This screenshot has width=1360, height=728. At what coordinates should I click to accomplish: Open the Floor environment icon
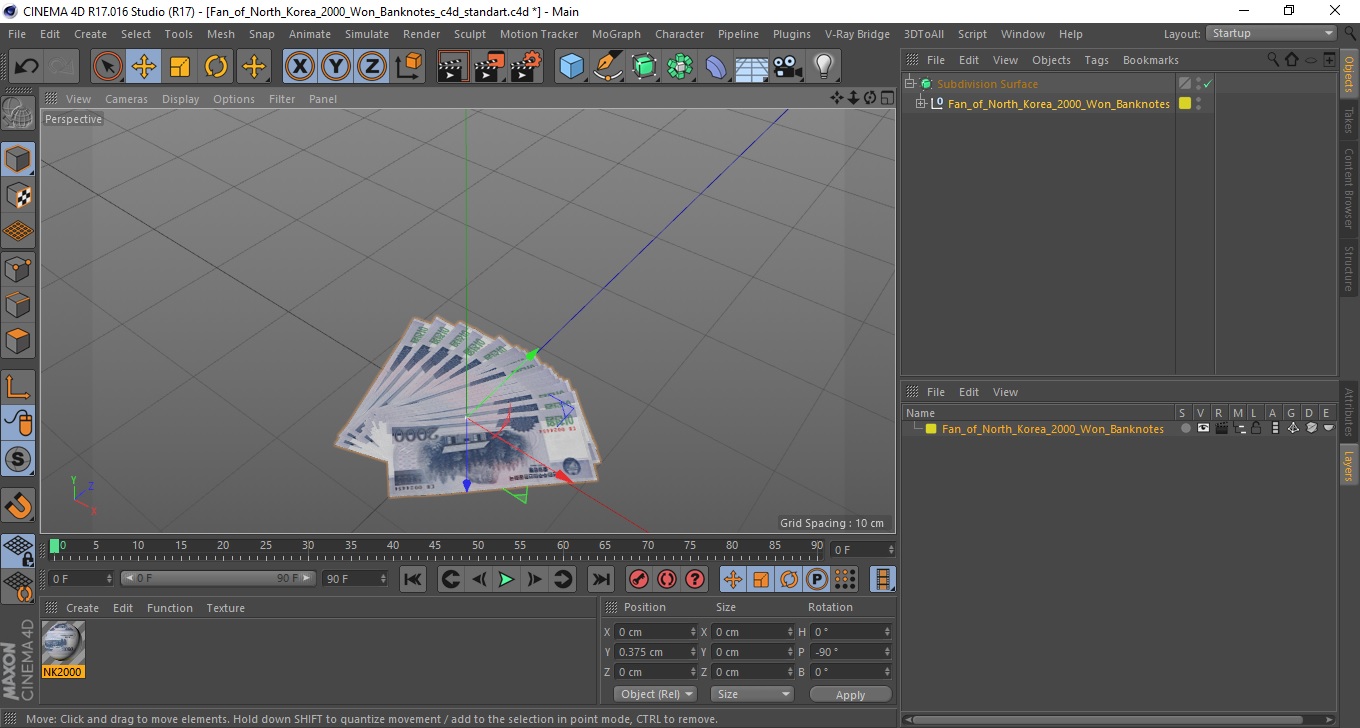(x=751, y=67)
